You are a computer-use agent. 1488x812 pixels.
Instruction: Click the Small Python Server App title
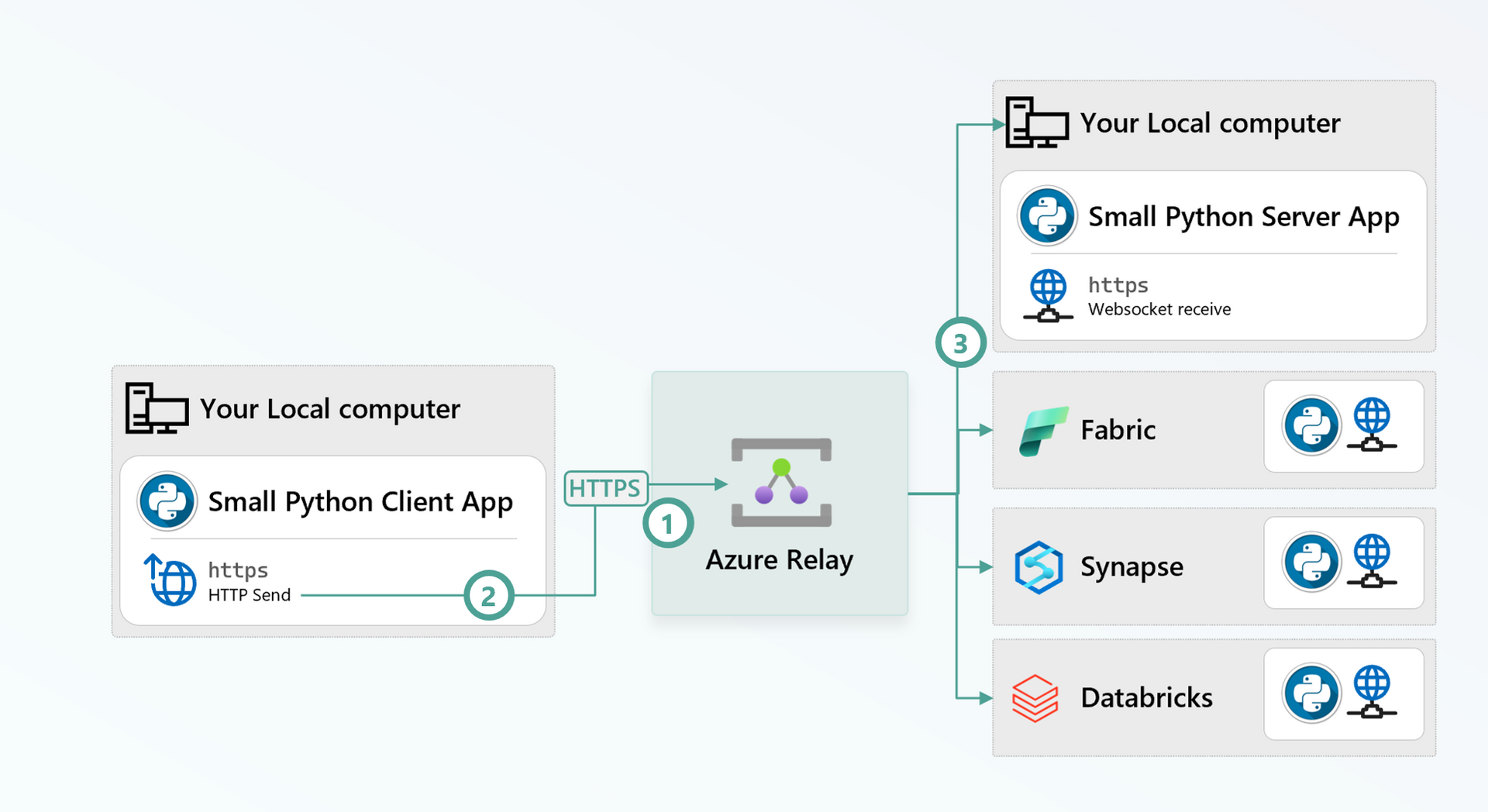click(1243, 217)
